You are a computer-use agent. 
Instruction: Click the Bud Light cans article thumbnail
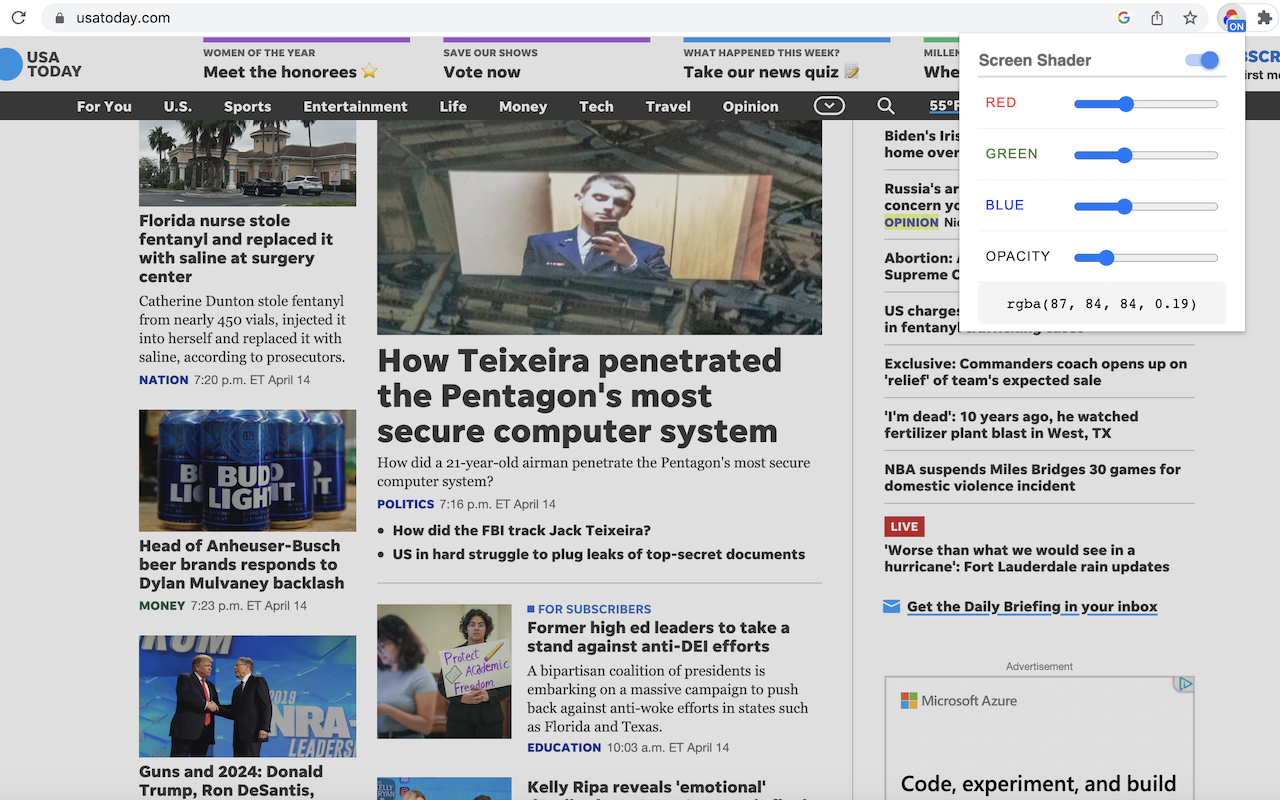(x=247, y=470)
